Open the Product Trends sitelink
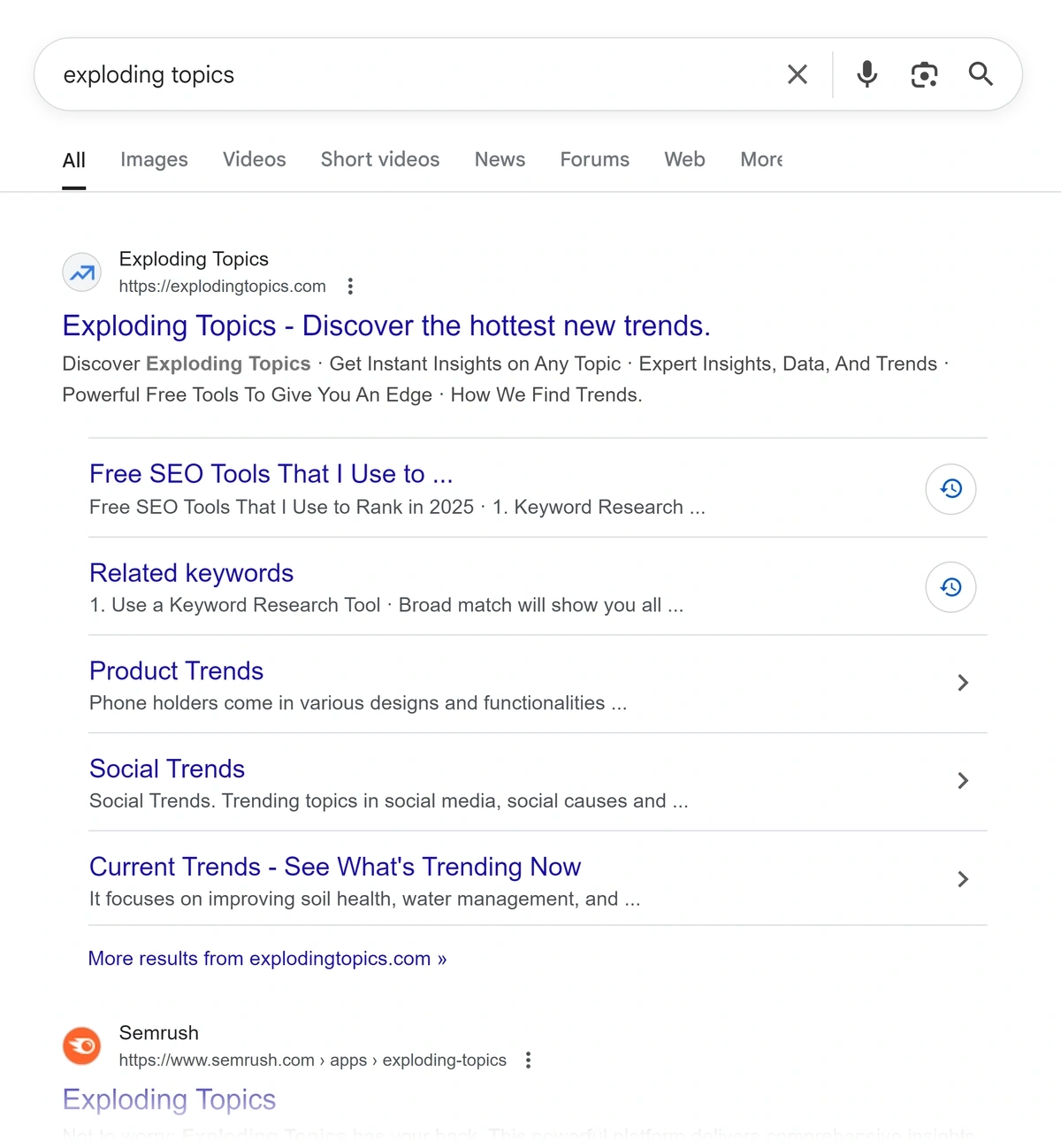Screen dimensions: 1061x1148 (177, 671)
